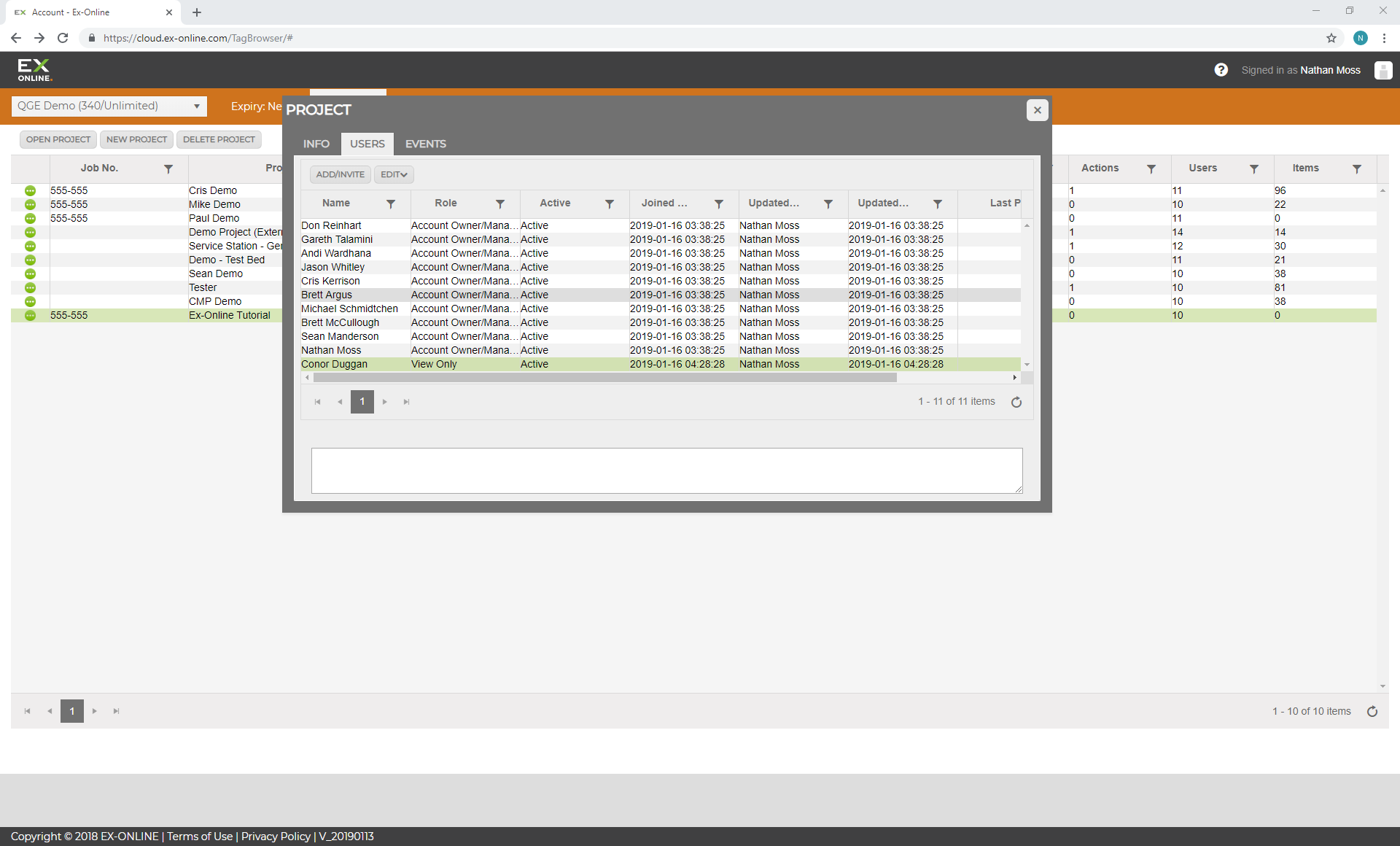This screenshot has width=1400, height=846.
Task: Refresh the project users list
Action: click(x=1016, y=402)
